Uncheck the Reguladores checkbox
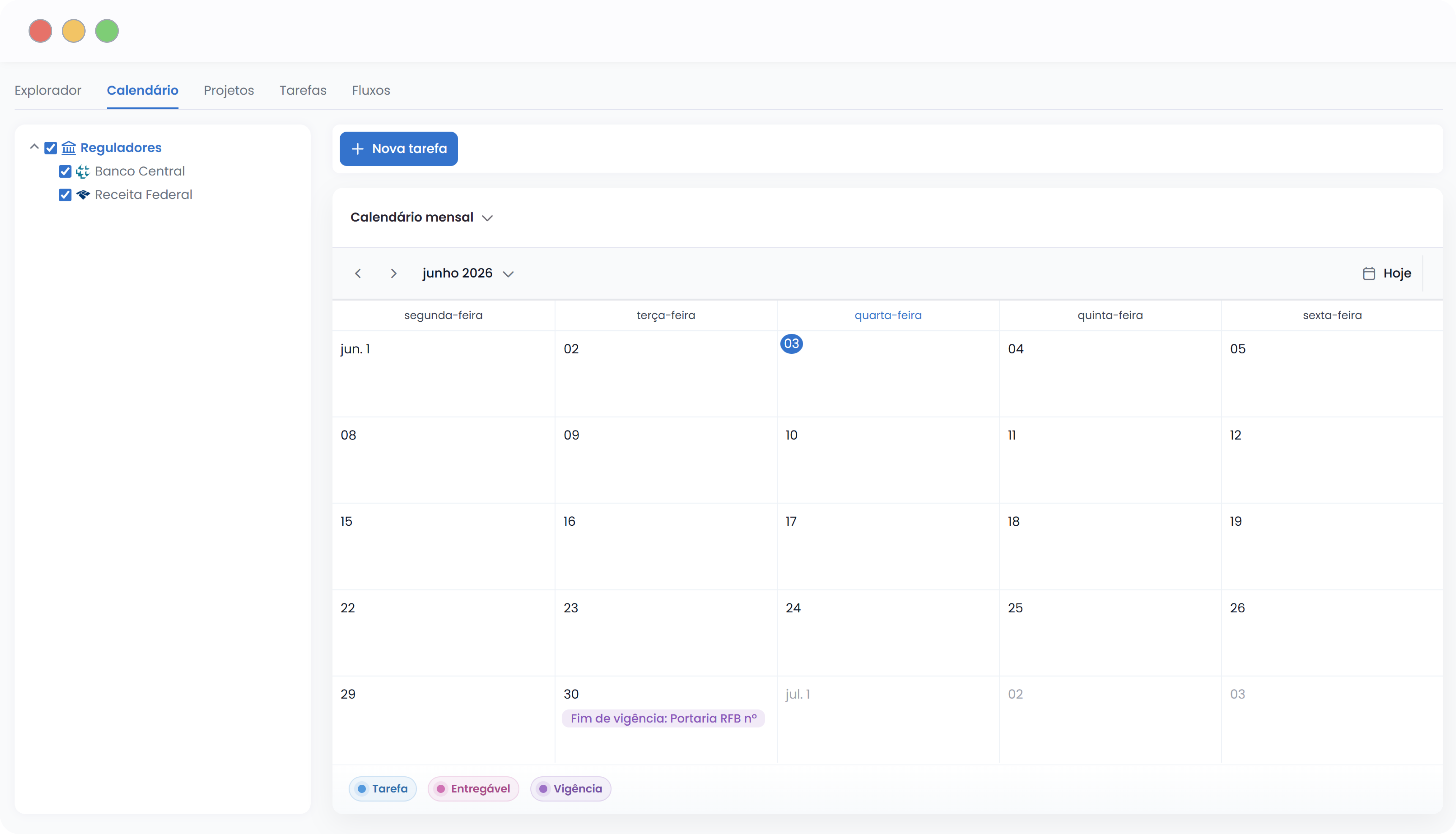This screenshot has width=1456, height=834. pos(51,148)
